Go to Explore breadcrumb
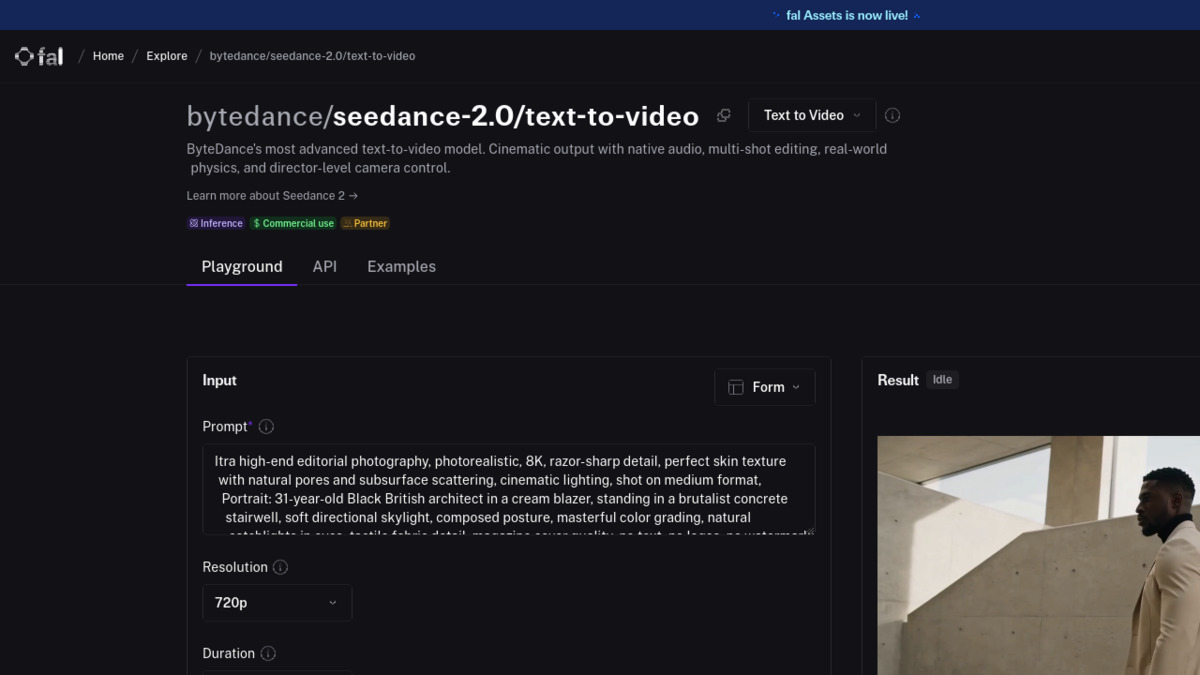 coord(167,56)
